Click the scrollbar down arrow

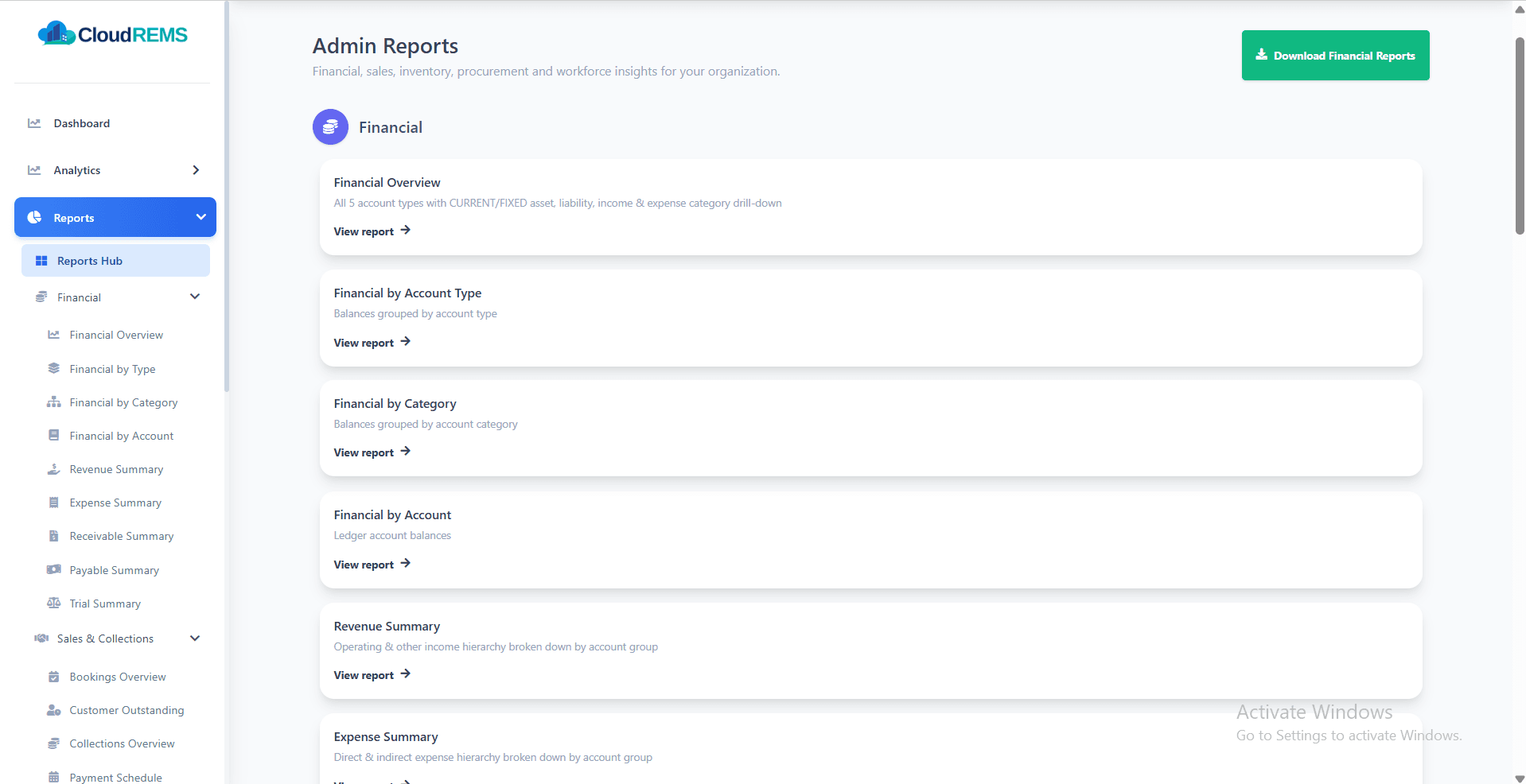pos(1520,778)
